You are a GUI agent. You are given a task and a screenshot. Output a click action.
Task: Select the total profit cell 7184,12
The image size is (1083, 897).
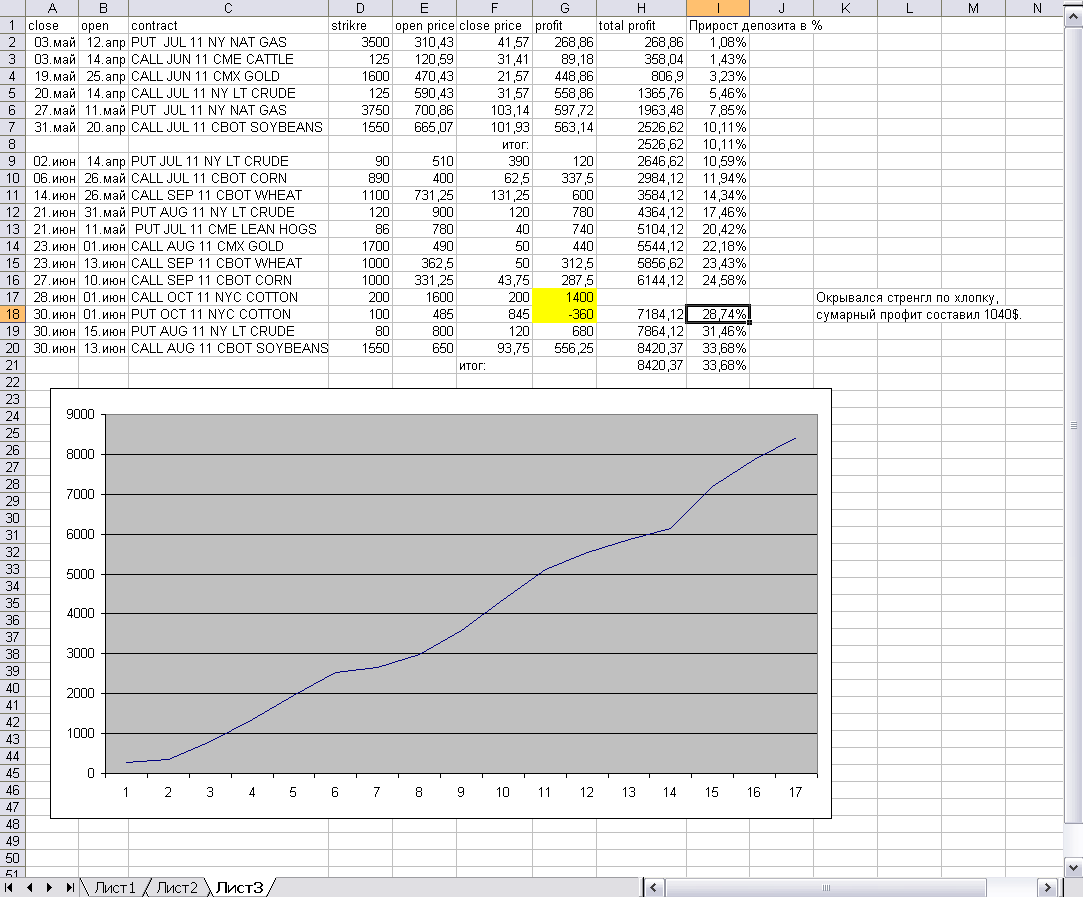tap(641, 314)
